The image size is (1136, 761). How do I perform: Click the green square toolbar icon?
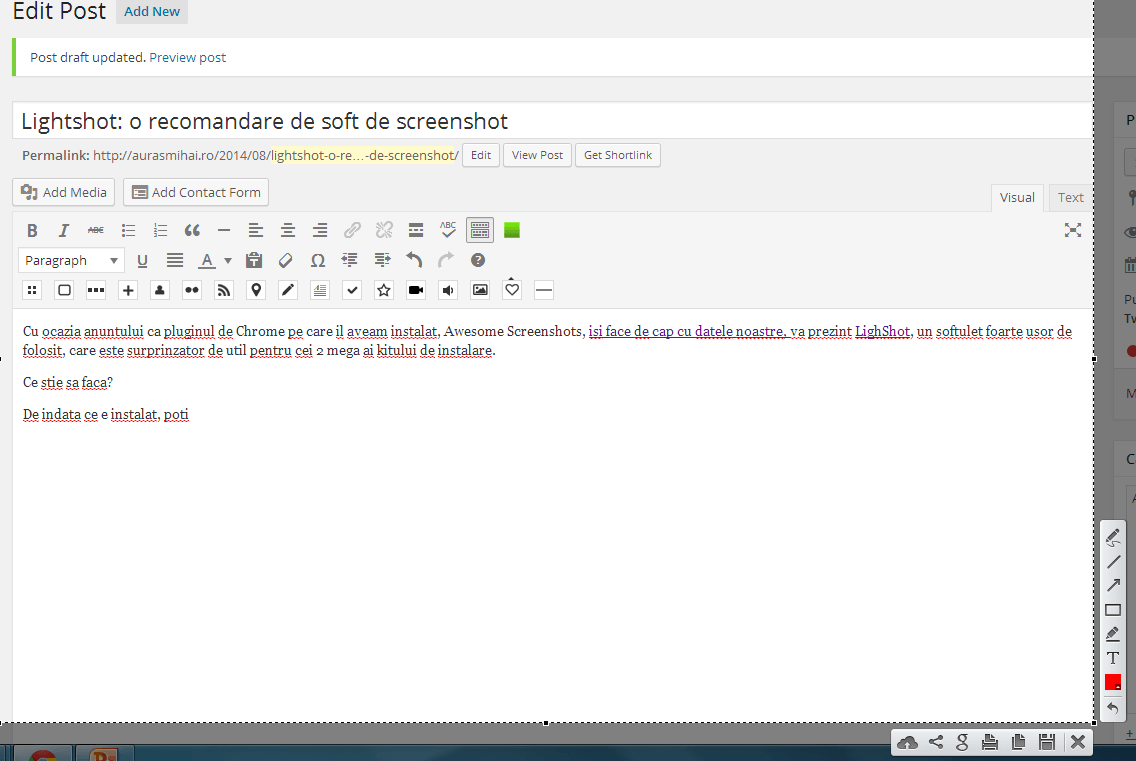(x=511, y=230)
